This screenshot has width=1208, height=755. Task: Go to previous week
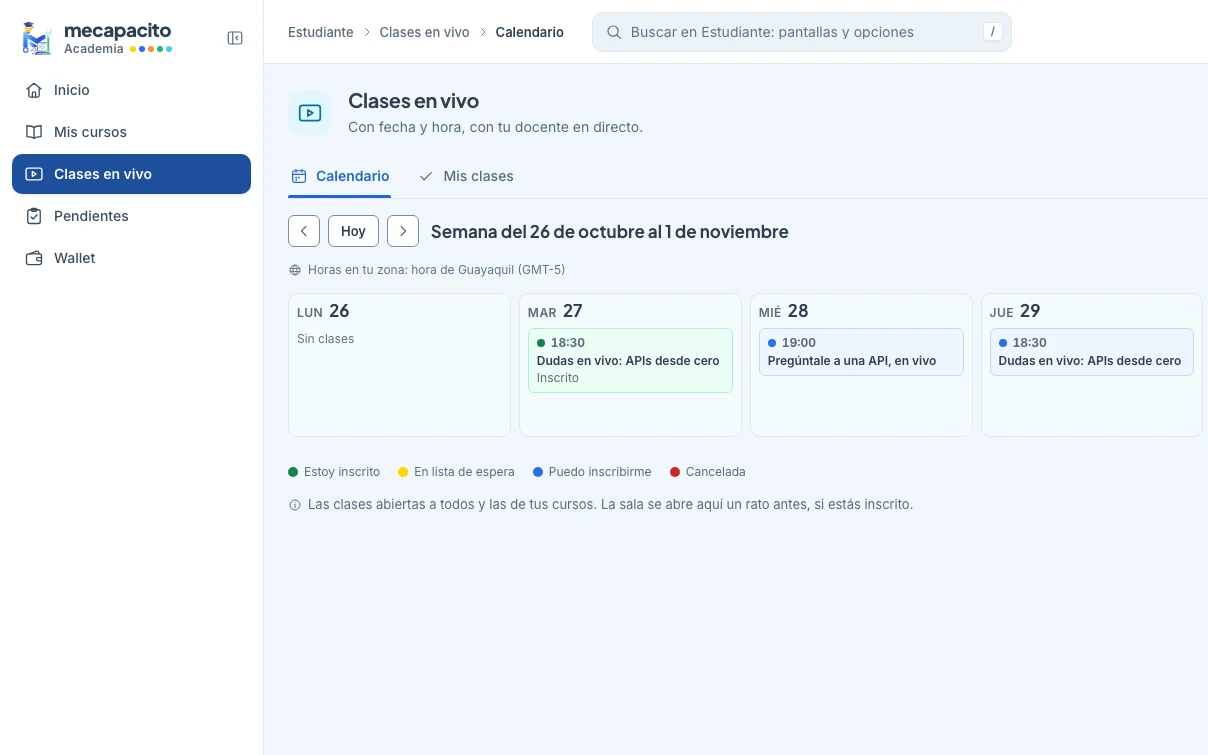coord(304,231)
